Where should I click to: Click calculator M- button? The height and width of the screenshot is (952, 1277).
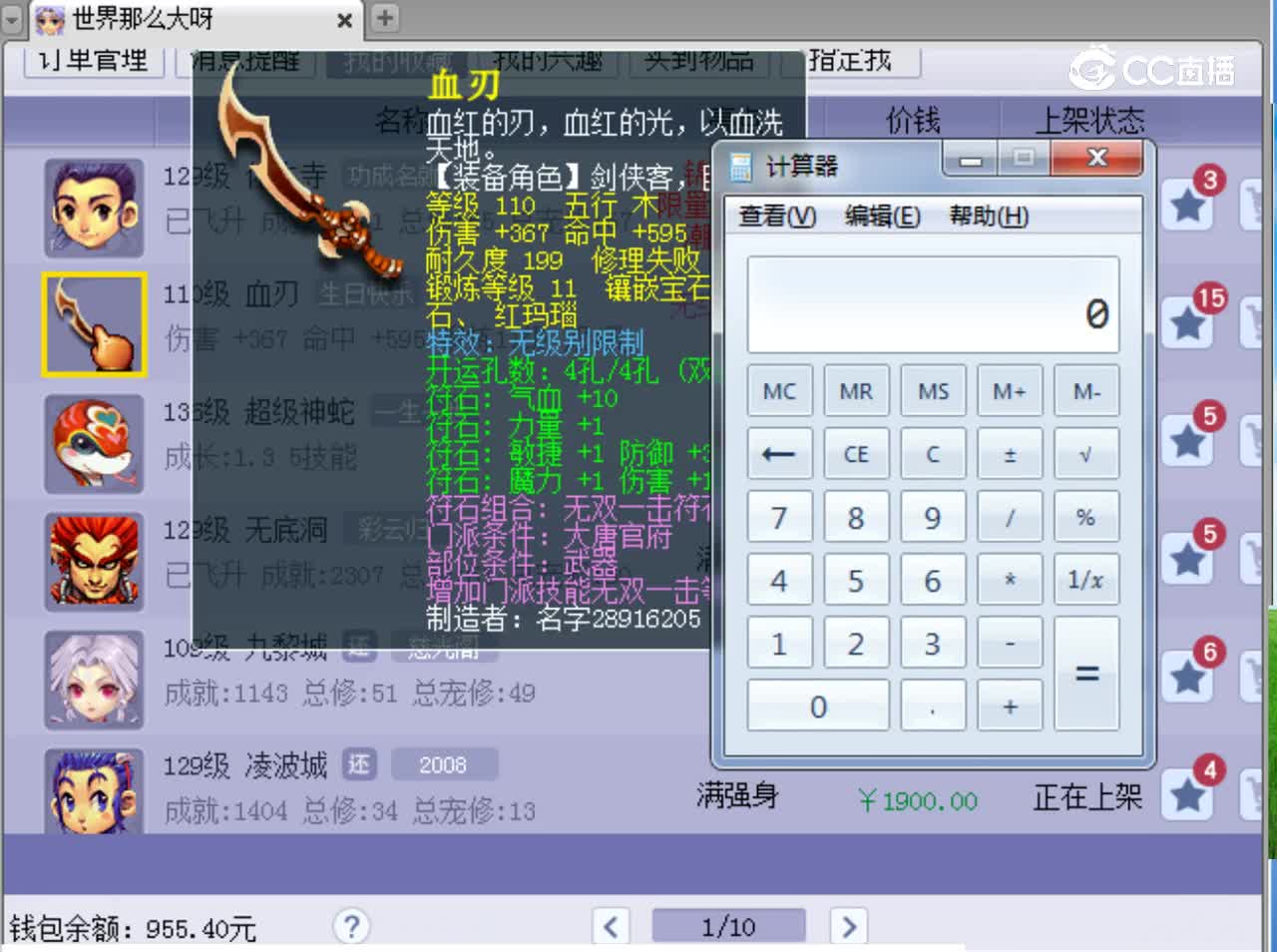1086,391
